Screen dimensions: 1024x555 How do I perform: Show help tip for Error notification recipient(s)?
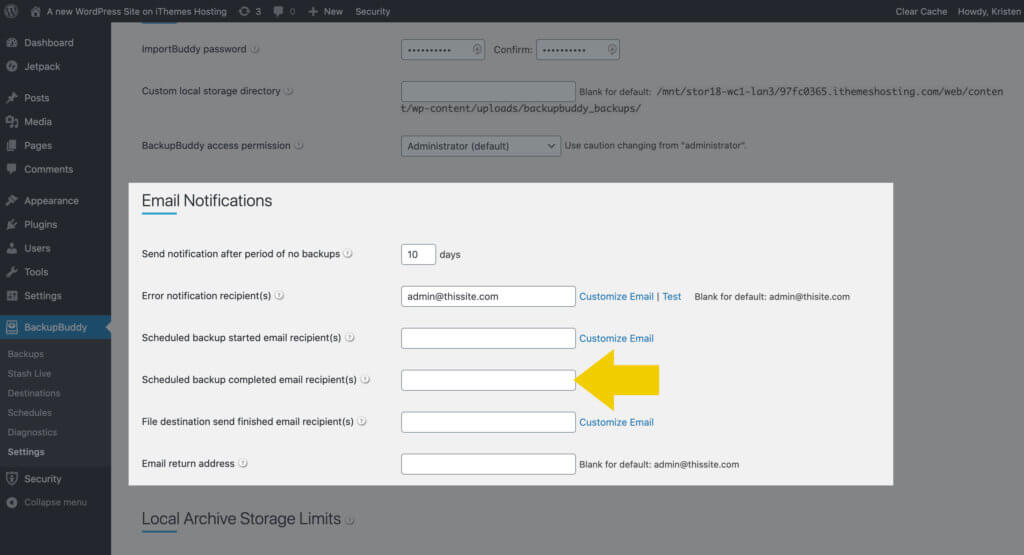(x=279, y=296)
